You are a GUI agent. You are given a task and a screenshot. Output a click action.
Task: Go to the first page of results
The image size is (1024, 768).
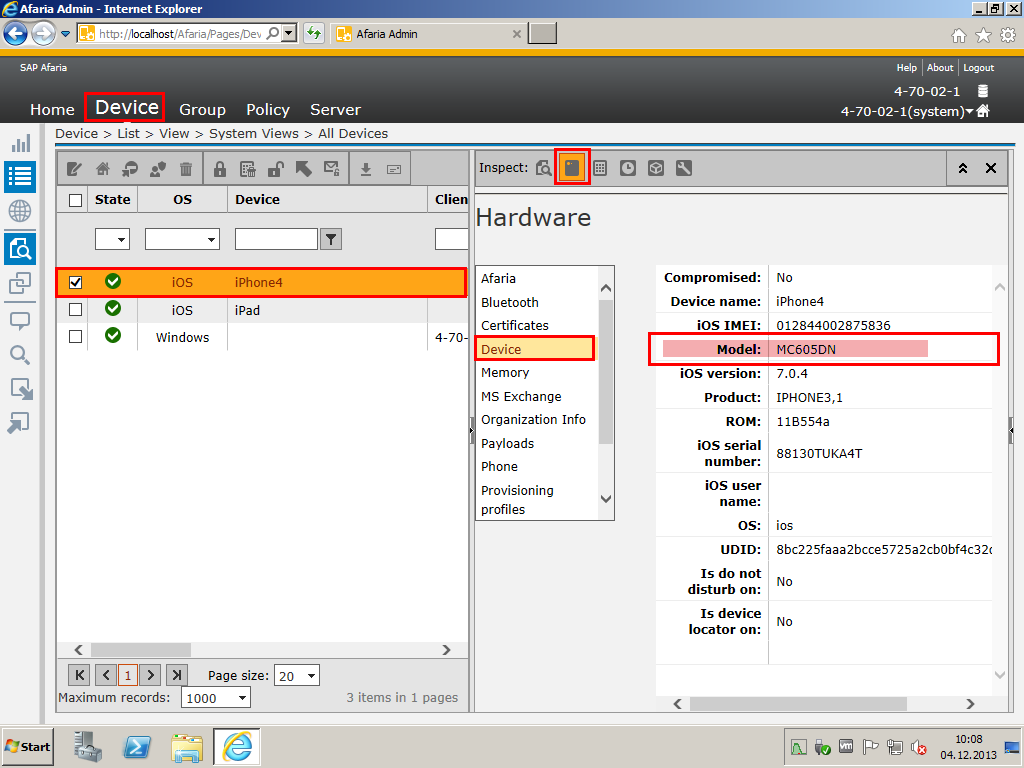click(x=79, y=675)
